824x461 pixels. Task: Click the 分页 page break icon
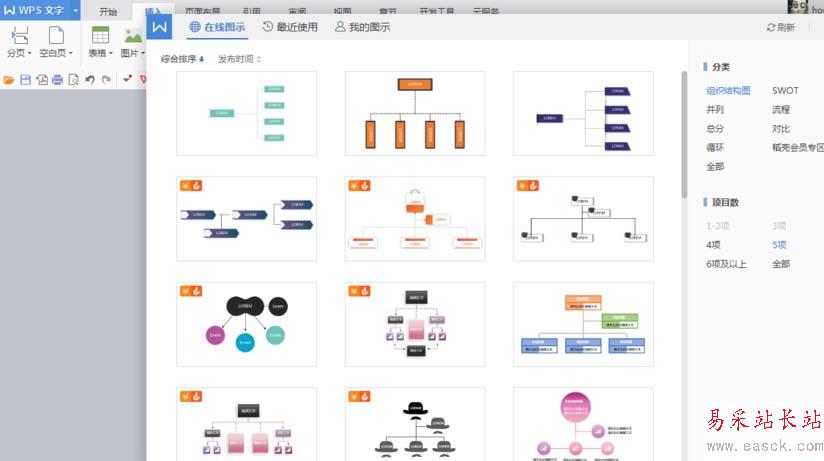(19, 36)
